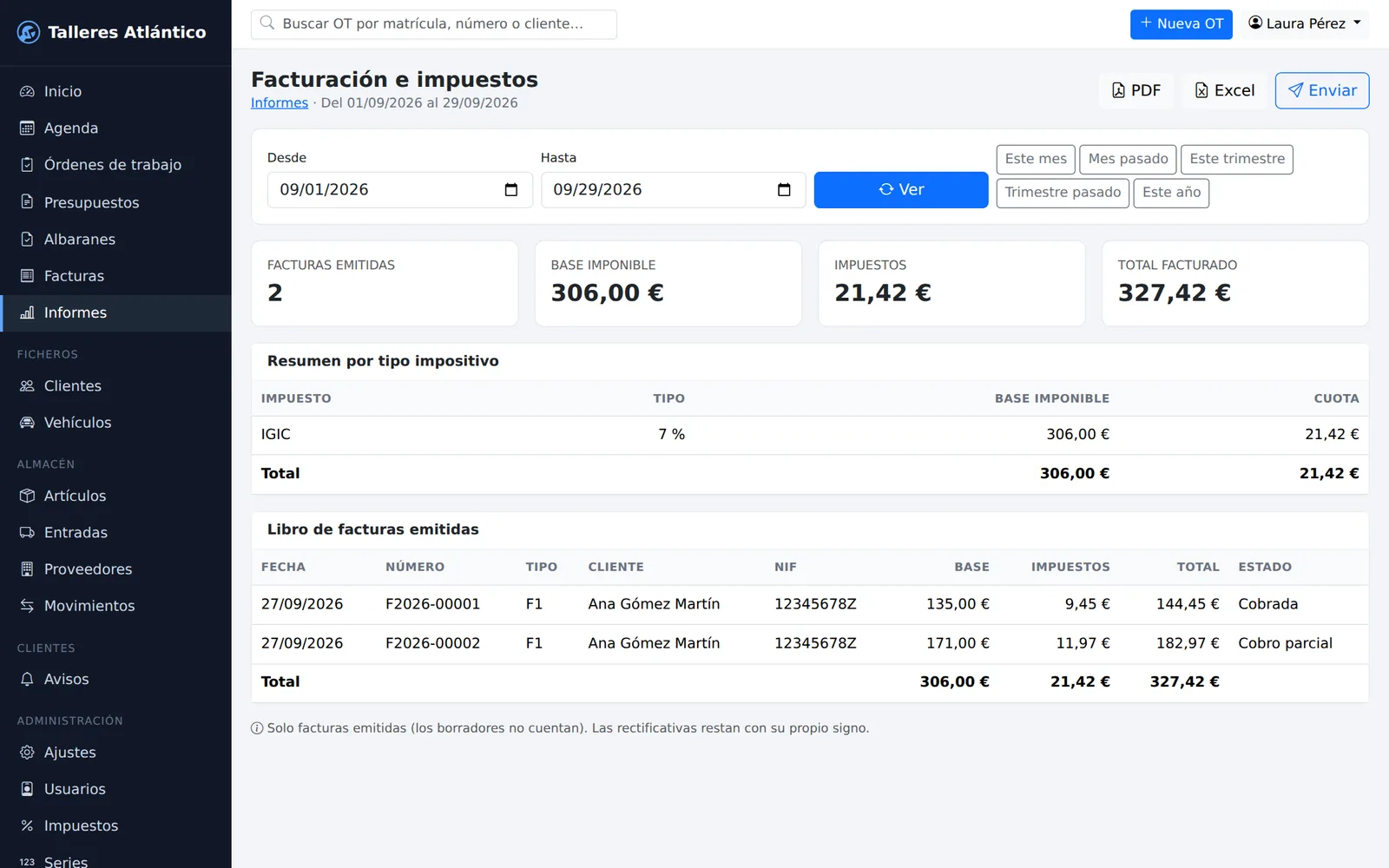The height and width of the screenshot is (868, 1389).
Task: Click the Agenda calendar icon in sidebar
Action: click(27, 128)
